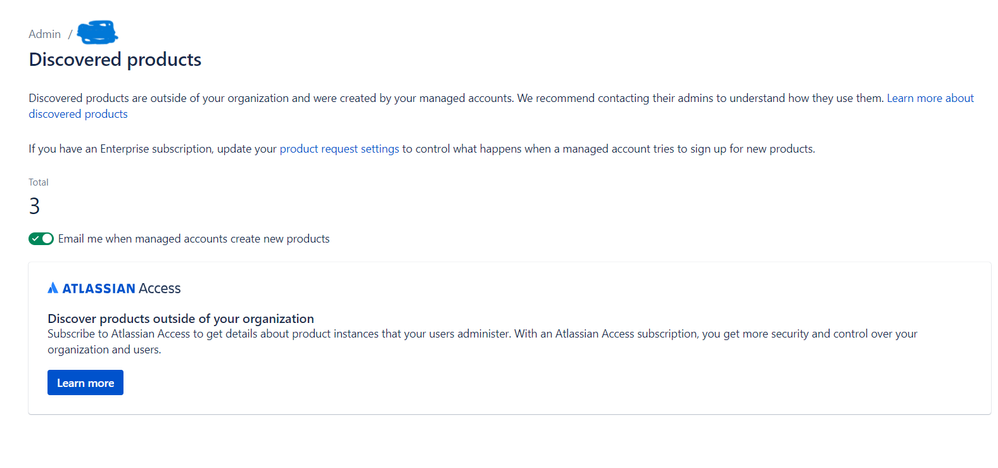Open the redacted organization breadcrumb

97,33
